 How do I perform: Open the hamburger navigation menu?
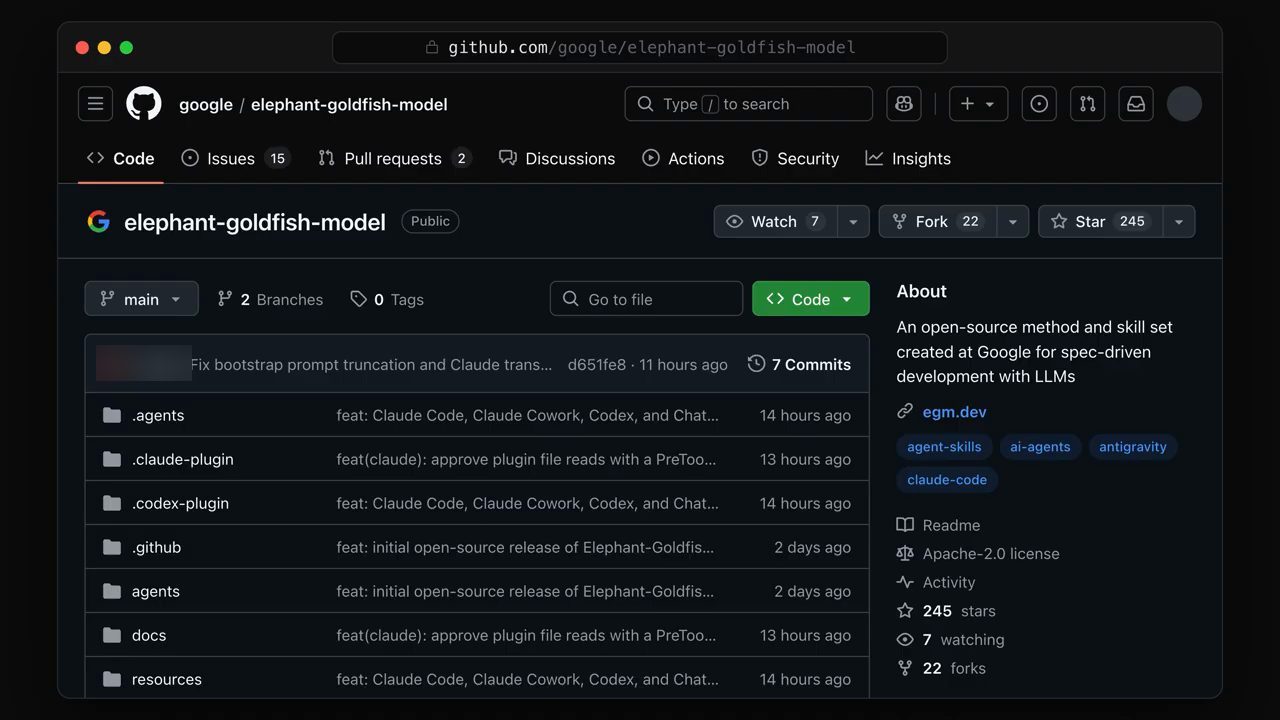click(95, 104)
